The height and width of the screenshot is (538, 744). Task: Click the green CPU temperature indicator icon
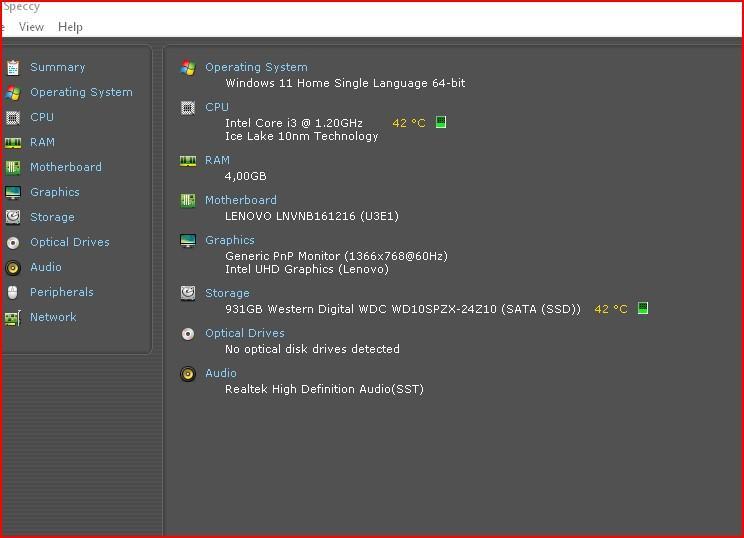(x=441, y=122)
